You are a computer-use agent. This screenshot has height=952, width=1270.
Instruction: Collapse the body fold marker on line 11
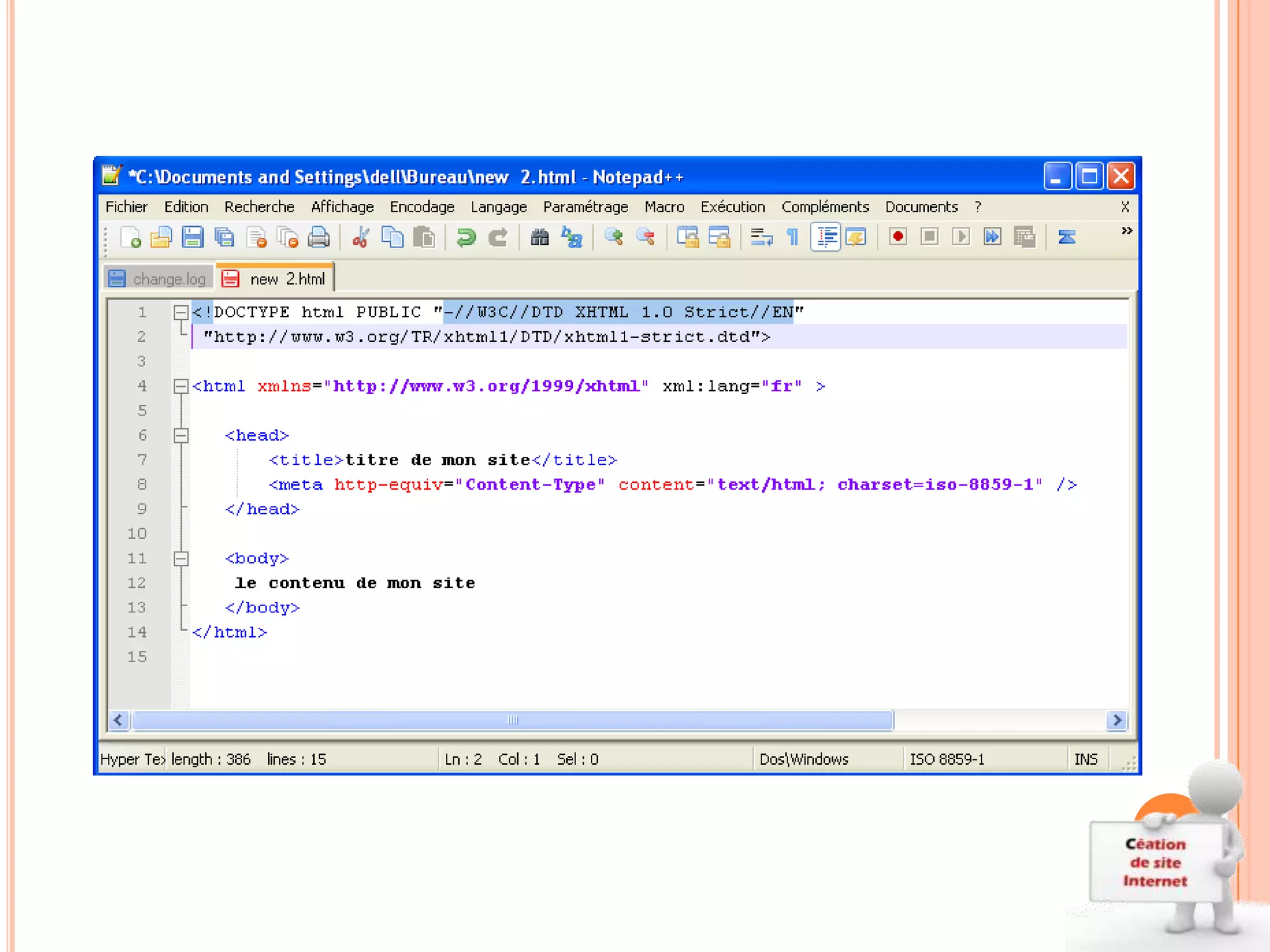point(181,558)
